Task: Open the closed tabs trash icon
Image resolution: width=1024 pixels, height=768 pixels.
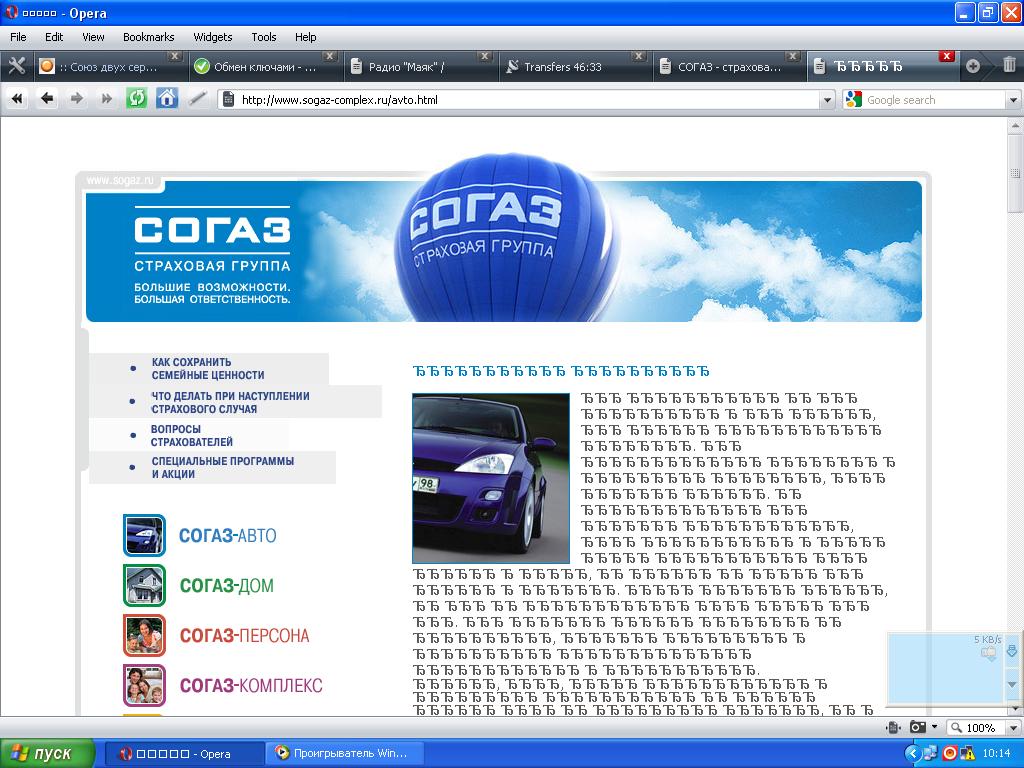Action: tap(1008, 66)
